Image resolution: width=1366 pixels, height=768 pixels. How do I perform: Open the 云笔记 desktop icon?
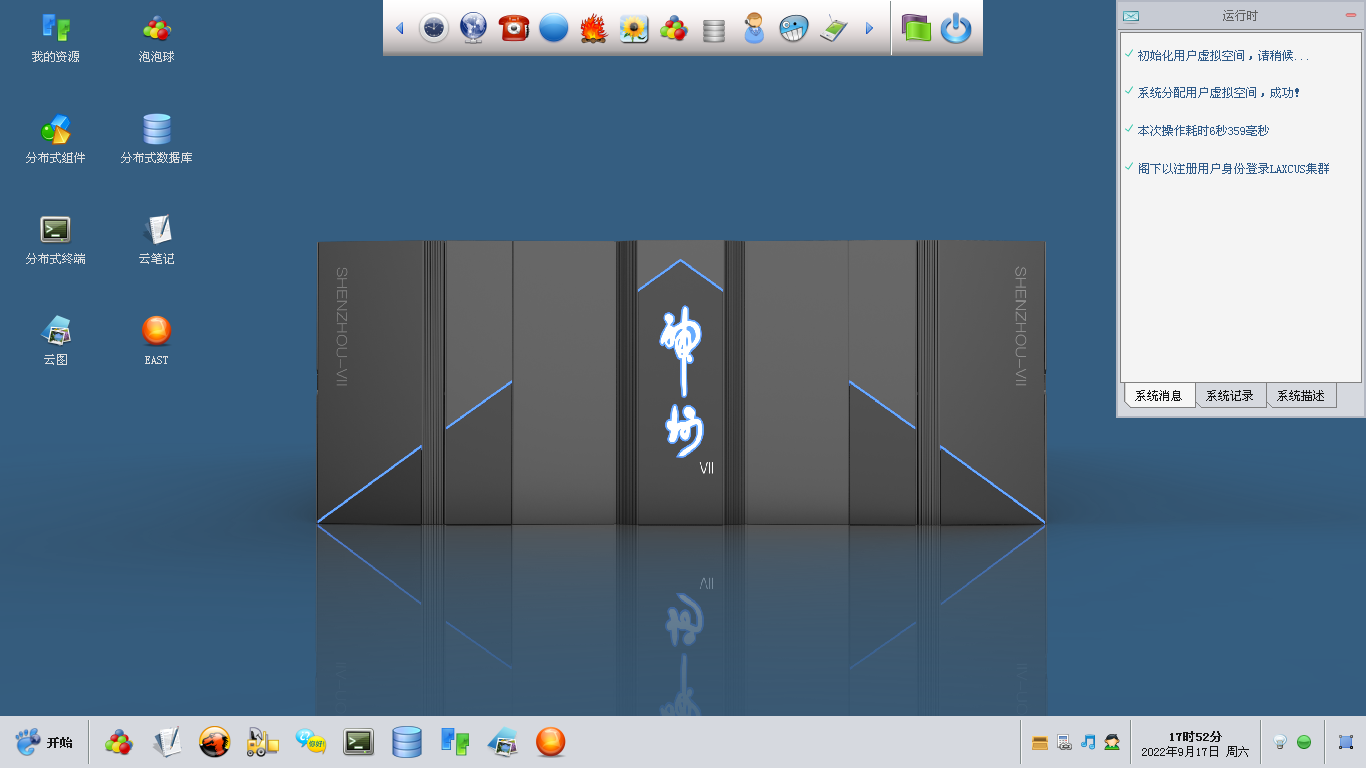(156, 239)
